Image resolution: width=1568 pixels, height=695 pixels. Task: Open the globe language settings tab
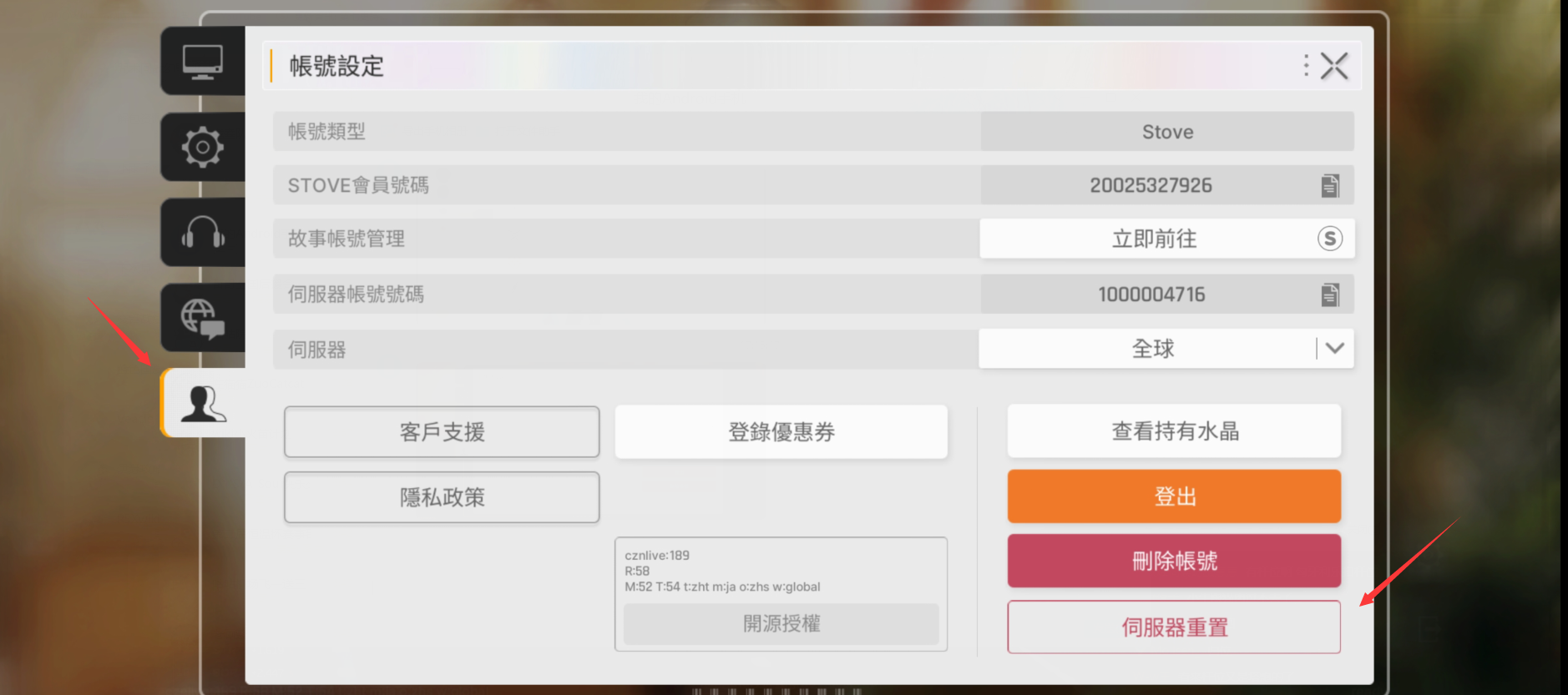(x=203, y=318)
